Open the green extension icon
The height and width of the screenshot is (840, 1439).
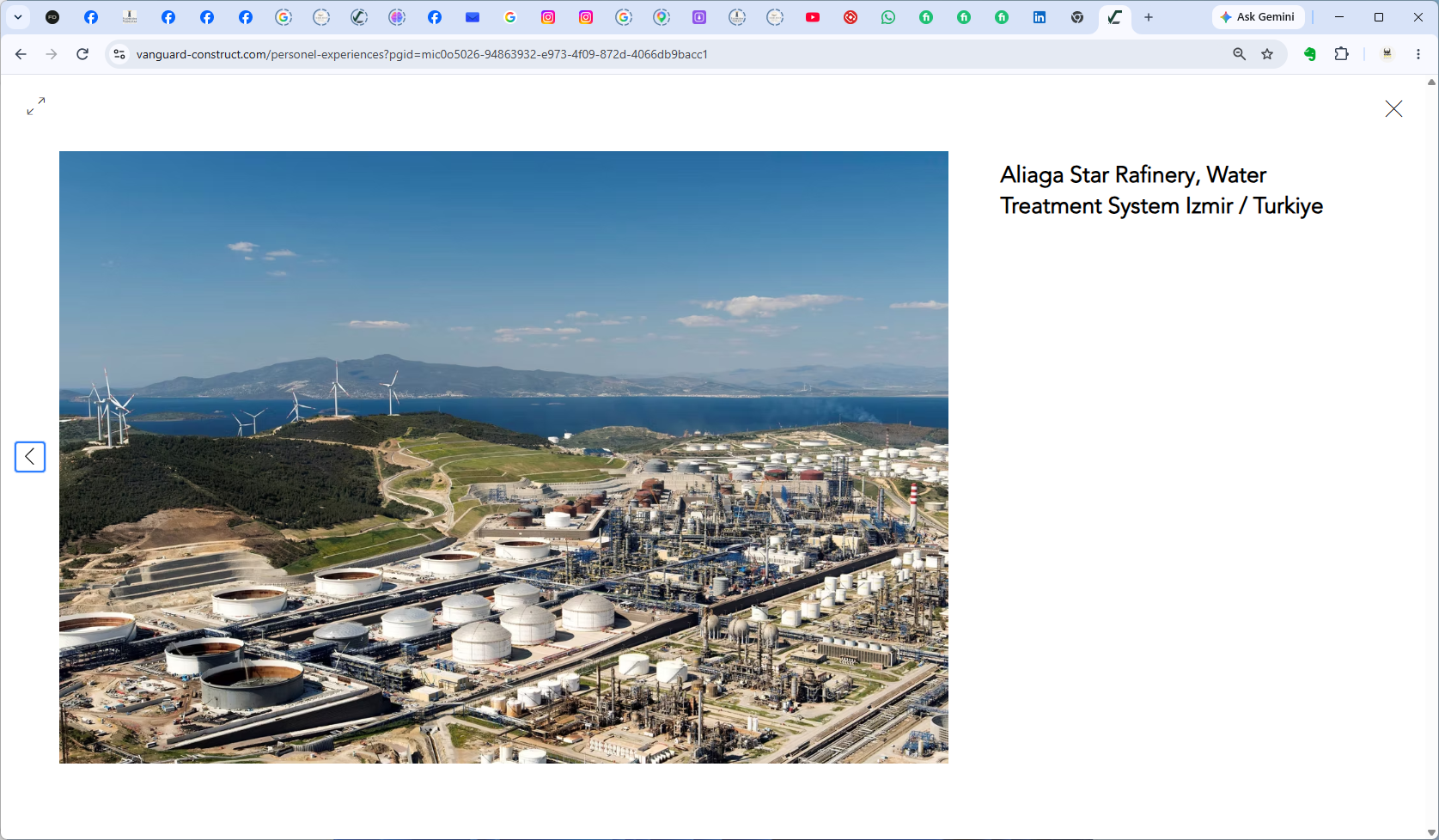[x=1310, y=54]
